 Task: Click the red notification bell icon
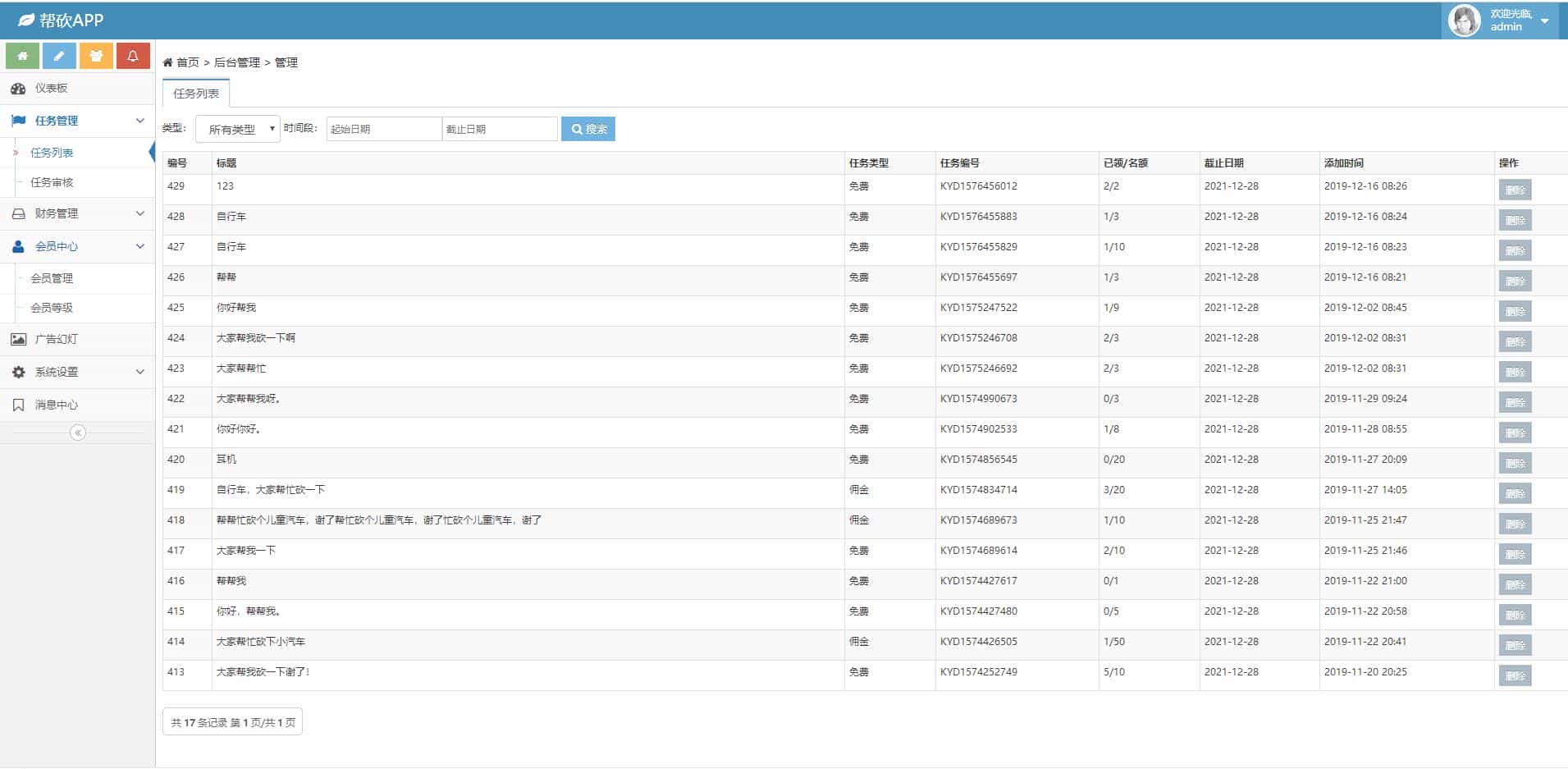click(133, 55)
